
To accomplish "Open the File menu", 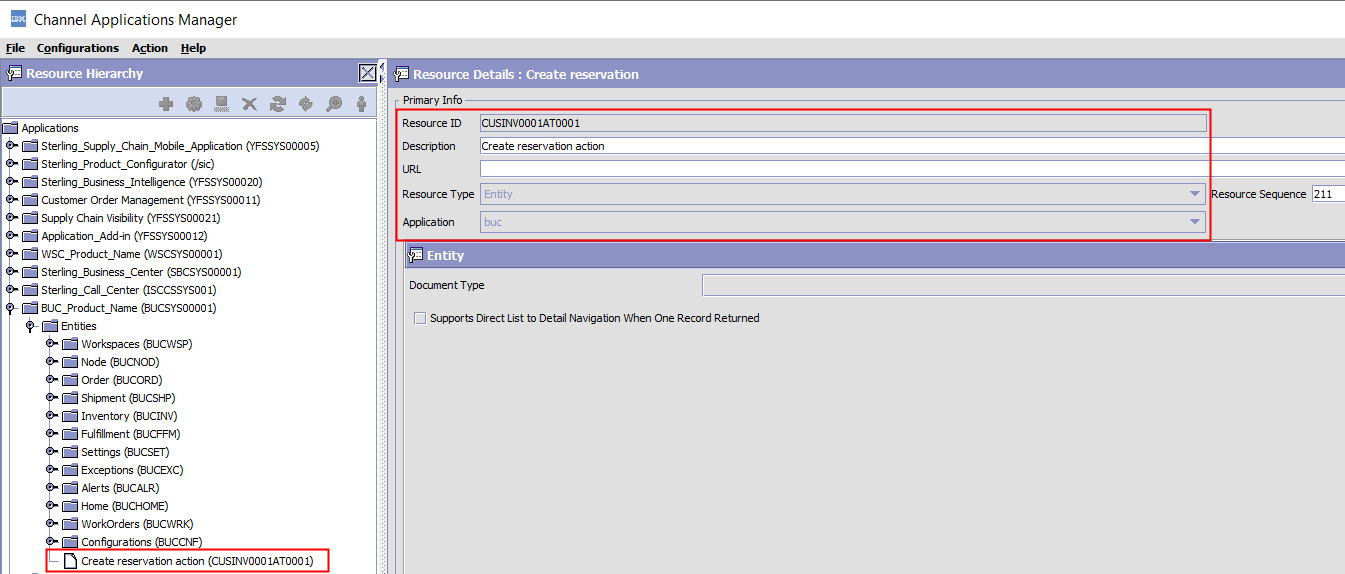I will pos(15,48).
